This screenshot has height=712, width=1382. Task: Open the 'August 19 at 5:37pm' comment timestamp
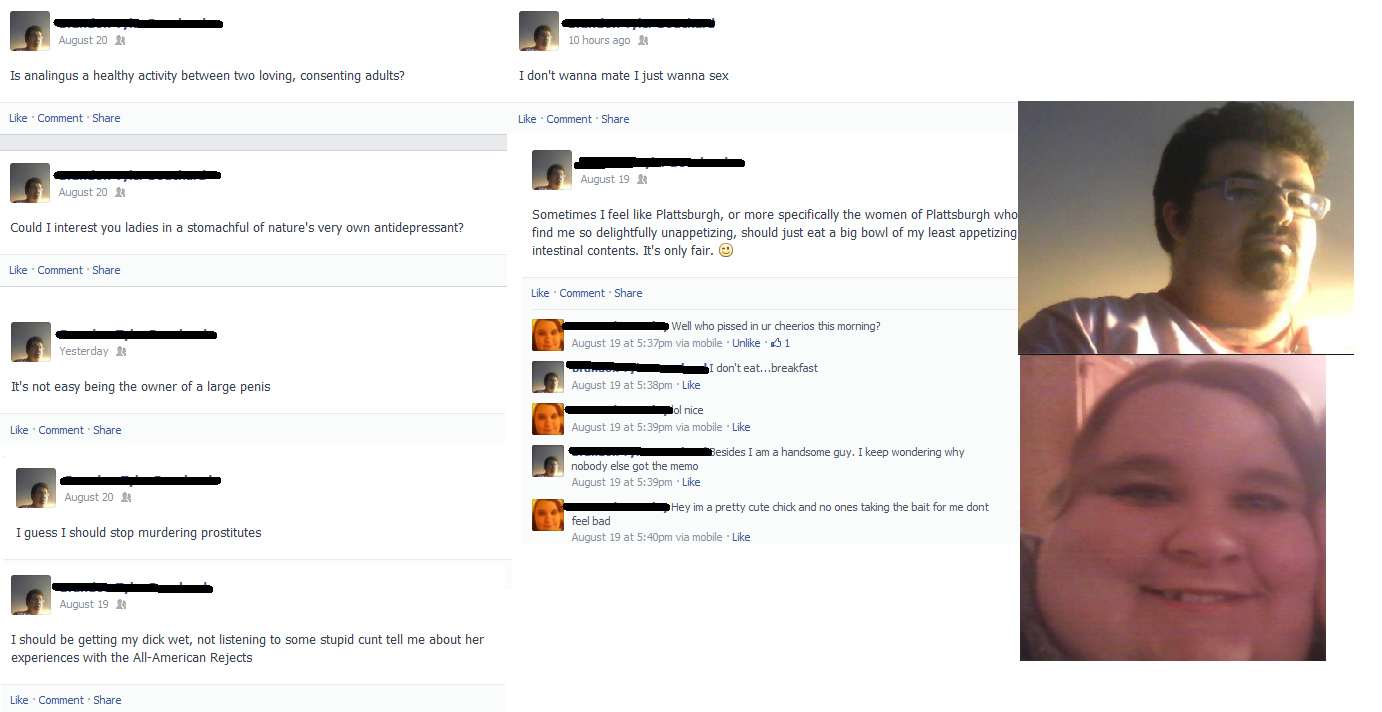[x=621, y=343]
